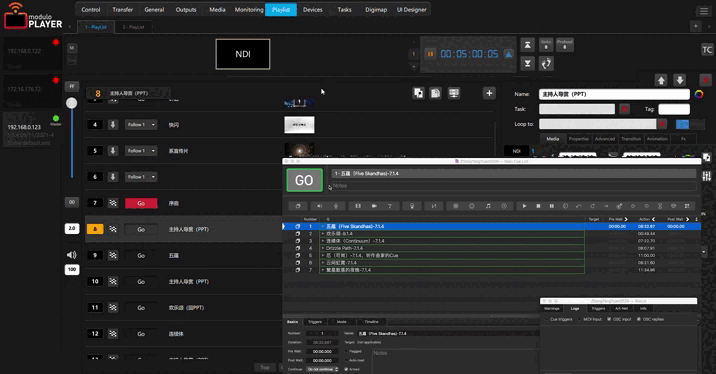Viewport: 716px width, 374px height.
Task: Clear the Loop to field with red X
Action: pos(662,124)
